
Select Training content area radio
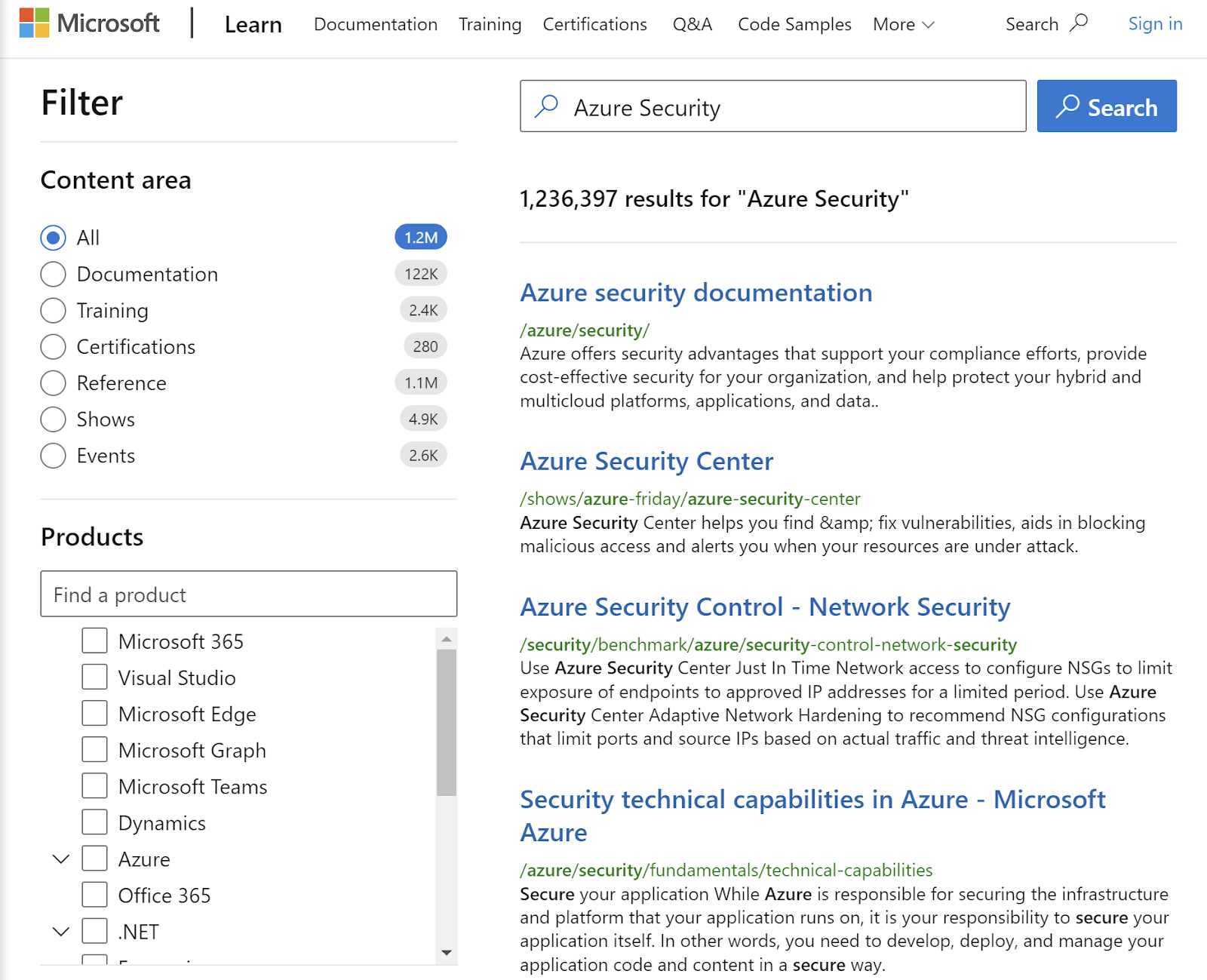click(x=53, y=310)
